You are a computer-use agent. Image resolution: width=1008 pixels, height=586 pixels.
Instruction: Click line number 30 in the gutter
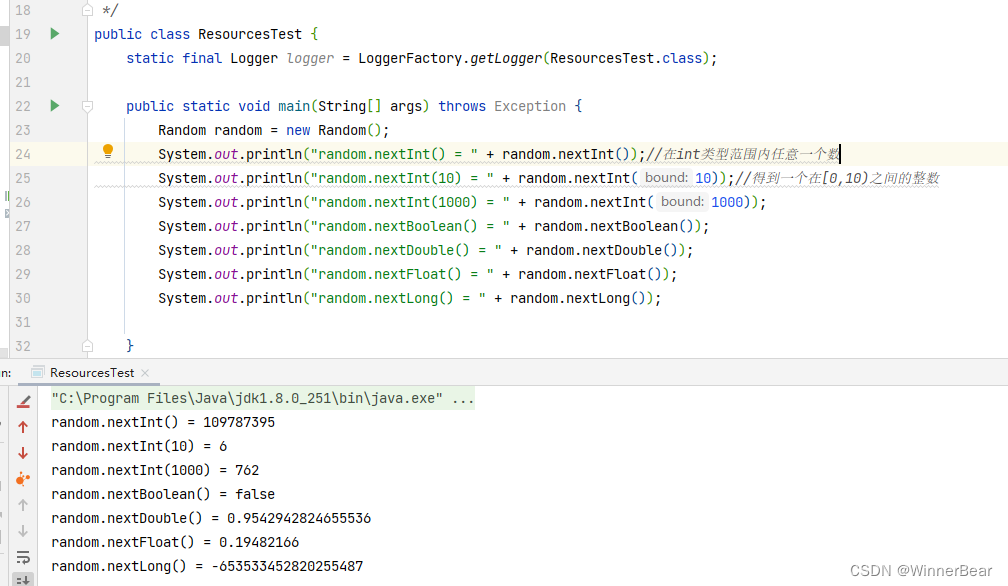23,298
